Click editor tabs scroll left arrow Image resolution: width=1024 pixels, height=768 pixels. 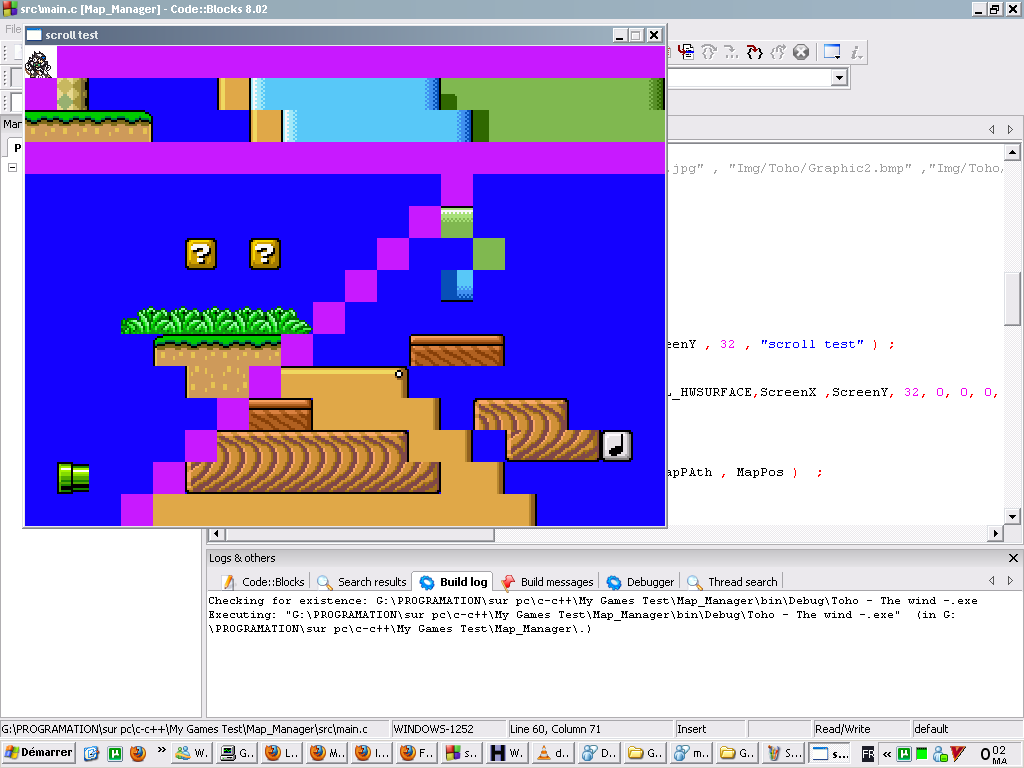[992, 129]
